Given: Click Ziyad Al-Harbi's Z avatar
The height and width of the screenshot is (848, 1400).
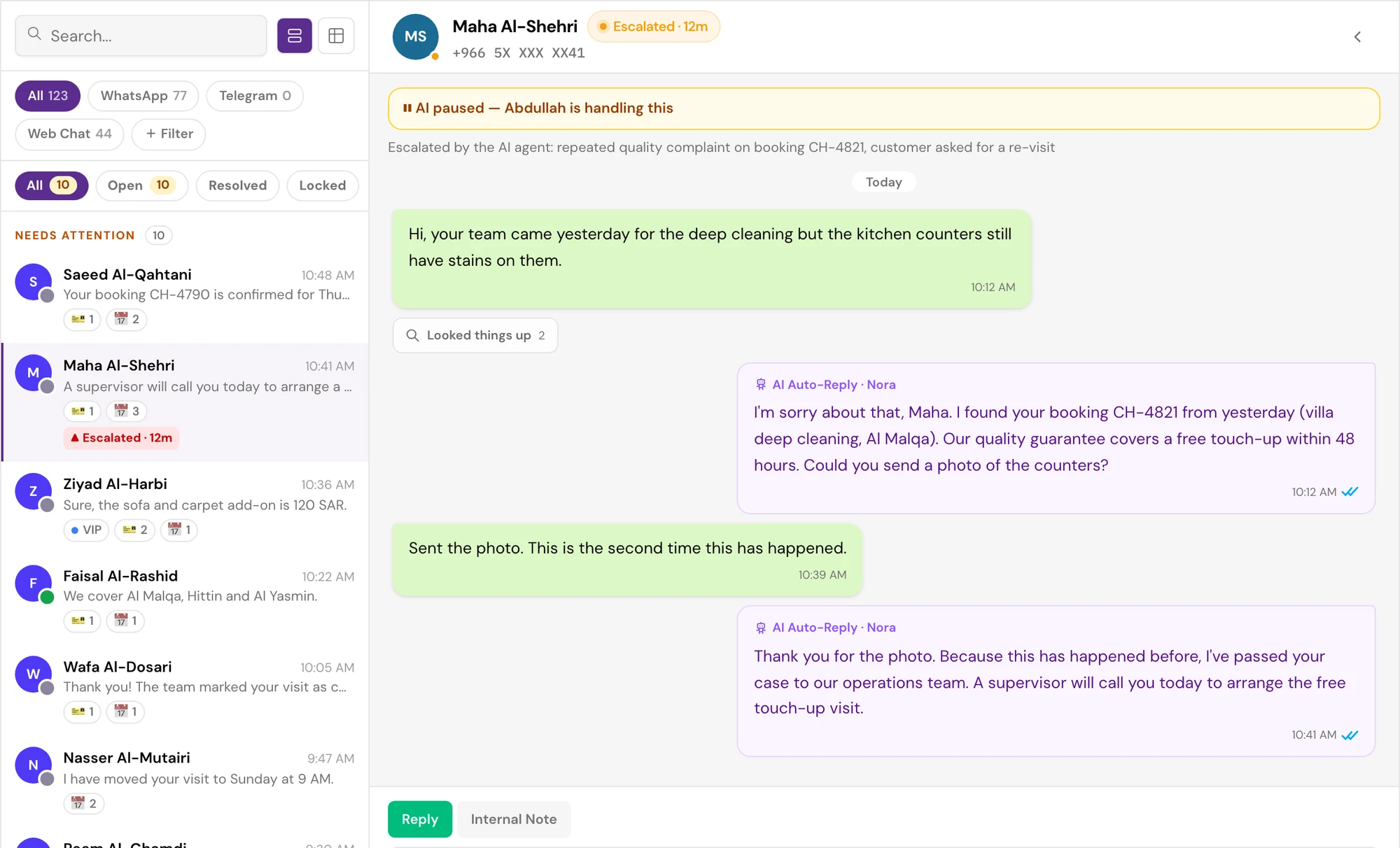Looking at the screenshot, I should (x=33, y=491).
